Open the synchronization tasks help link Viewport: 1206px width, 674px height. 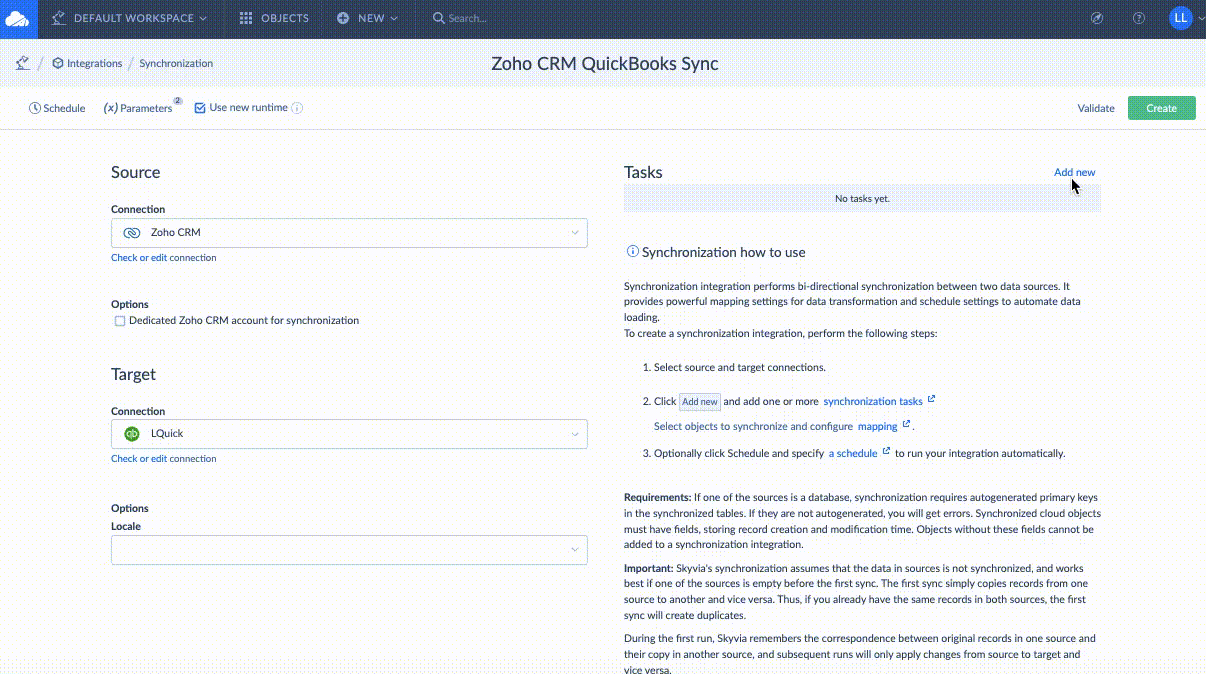(x=873, y=401)
